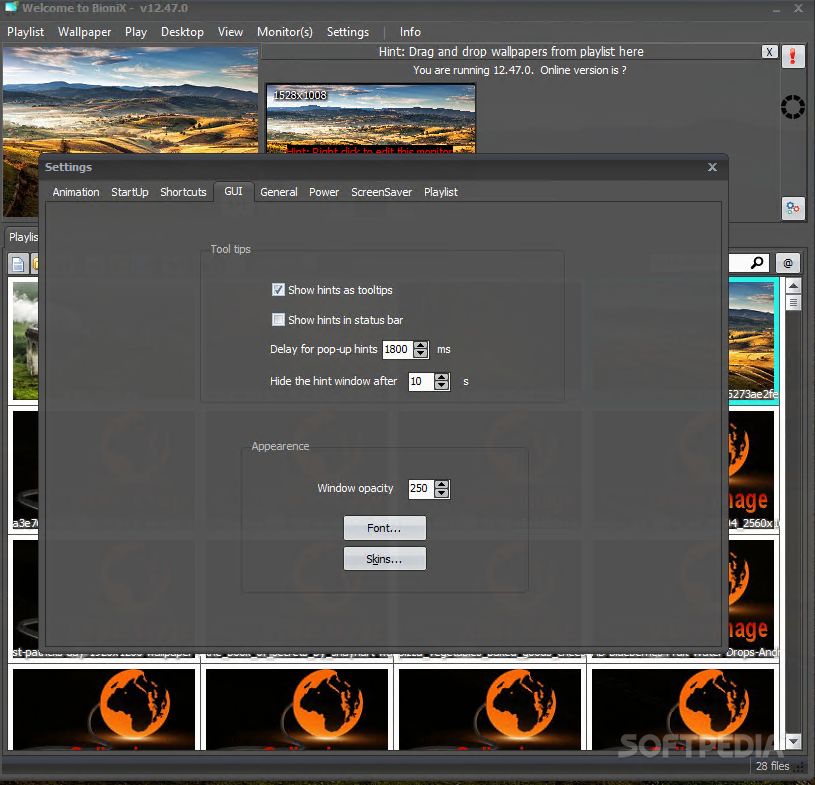
Task: Click the playlist scrollbar thumb
Action: point(793,302)
